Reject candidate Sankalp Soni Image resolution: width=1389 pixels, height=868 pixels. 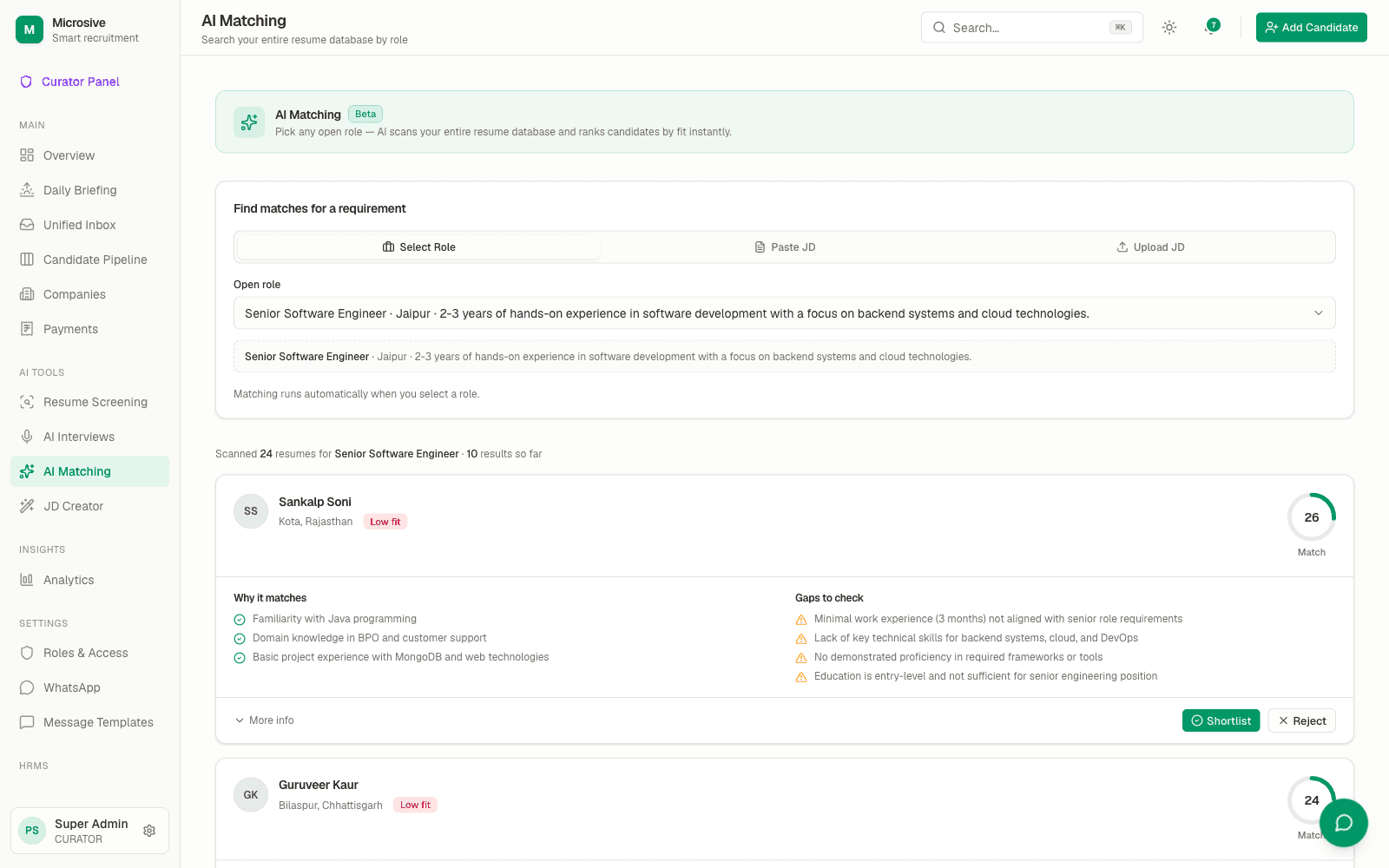click(x=1301, y=720)
